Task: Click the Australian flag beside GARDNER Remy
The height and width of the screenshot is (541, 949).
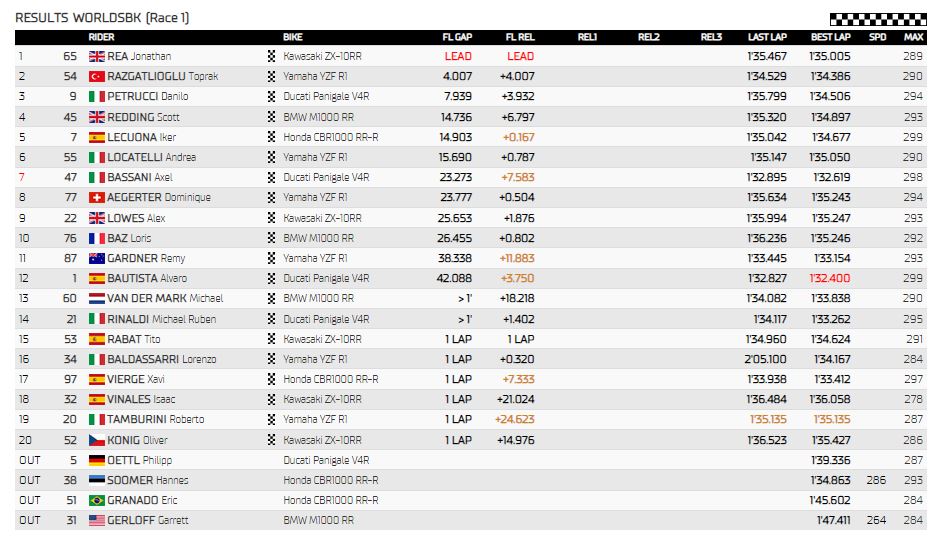Action: click(97, 258)
